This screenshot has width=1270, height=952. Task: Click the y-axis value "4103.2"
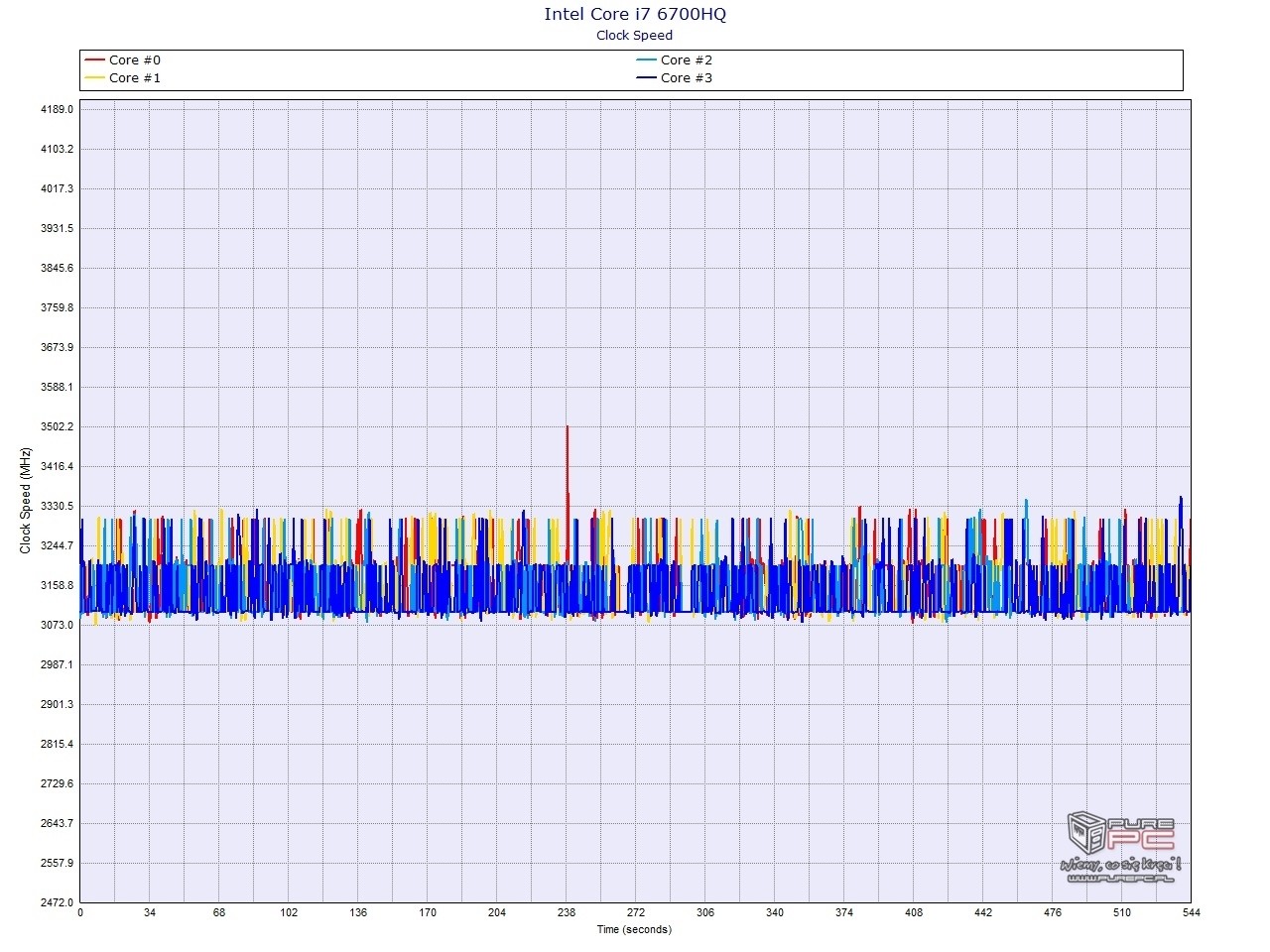pyautogui.click(x=57, y=149)
